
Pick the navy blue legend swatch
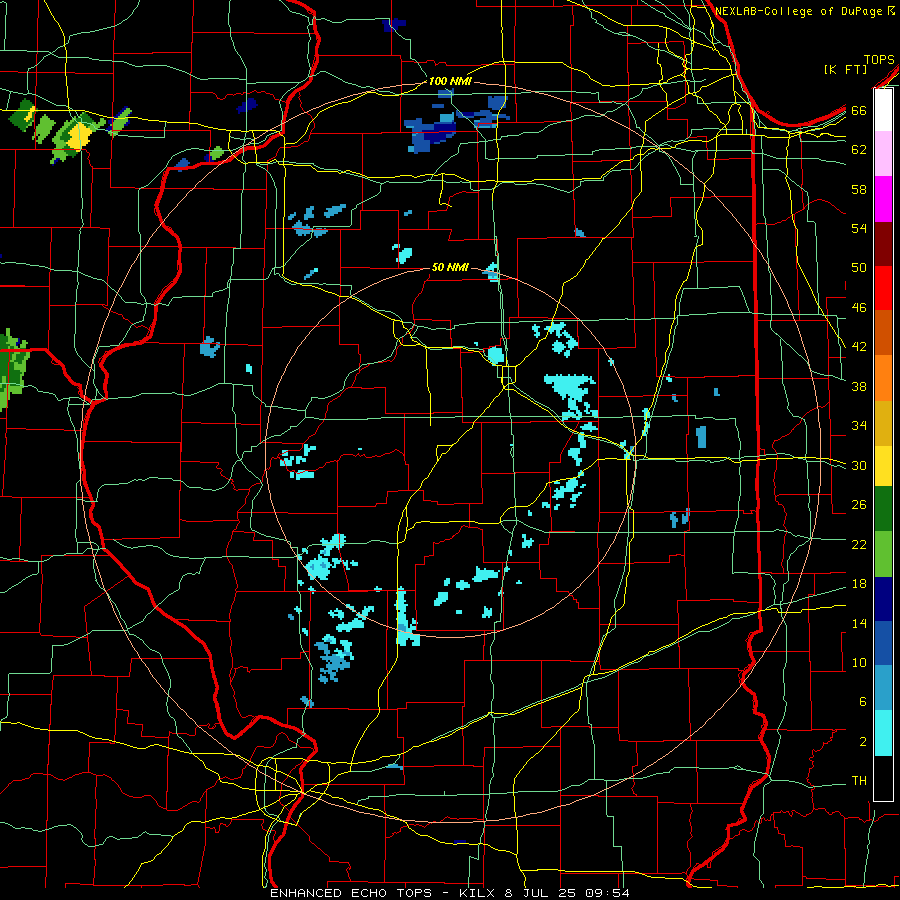coord(883,598)
